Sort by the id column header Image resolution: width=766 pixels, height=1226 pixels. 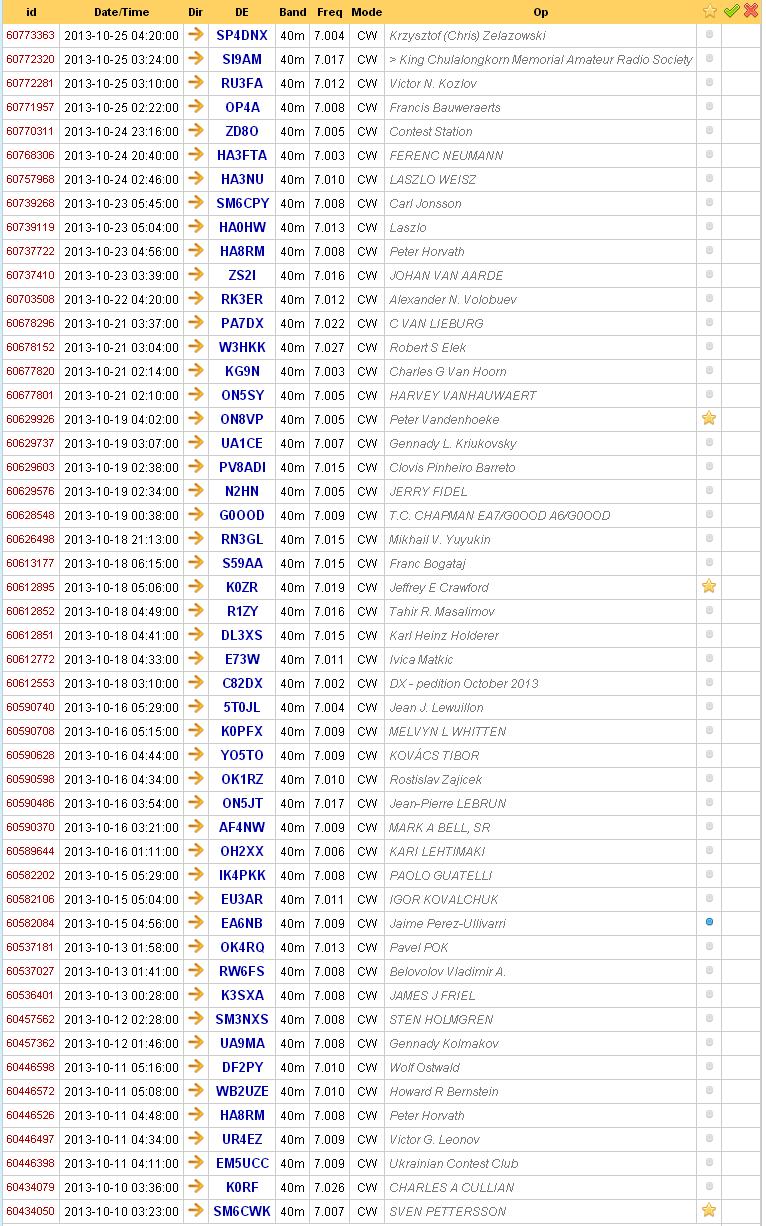pos(31,12)
